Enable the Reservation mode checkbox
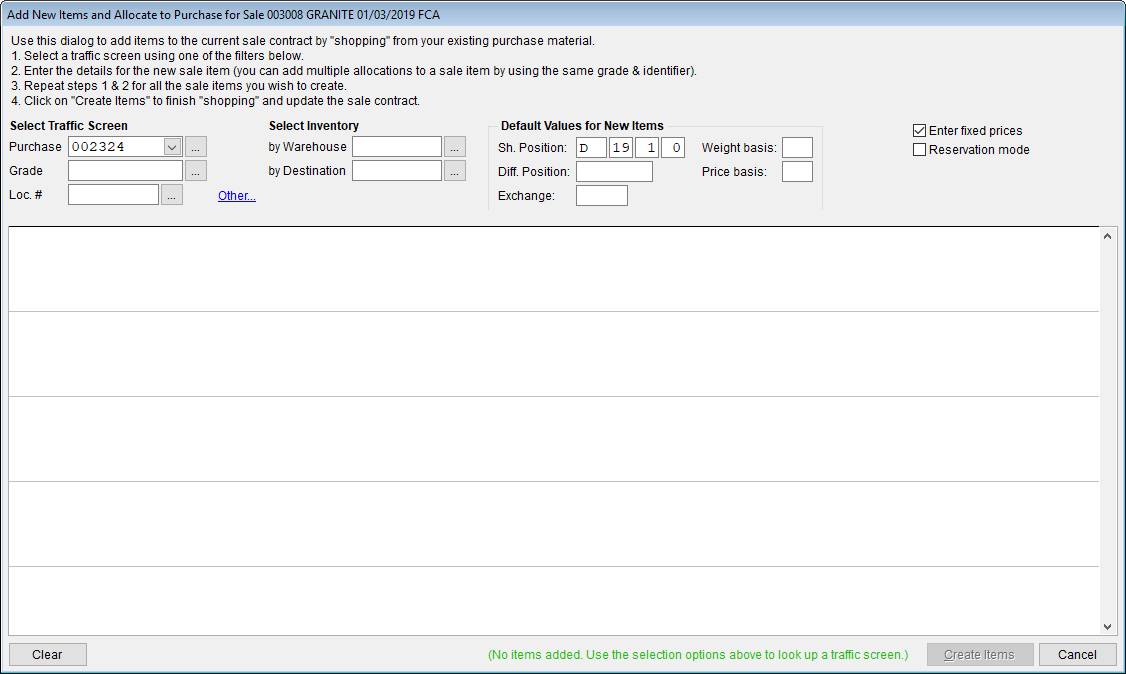The height and width of the screenshot is (674, 1126). tap(919, 150)
